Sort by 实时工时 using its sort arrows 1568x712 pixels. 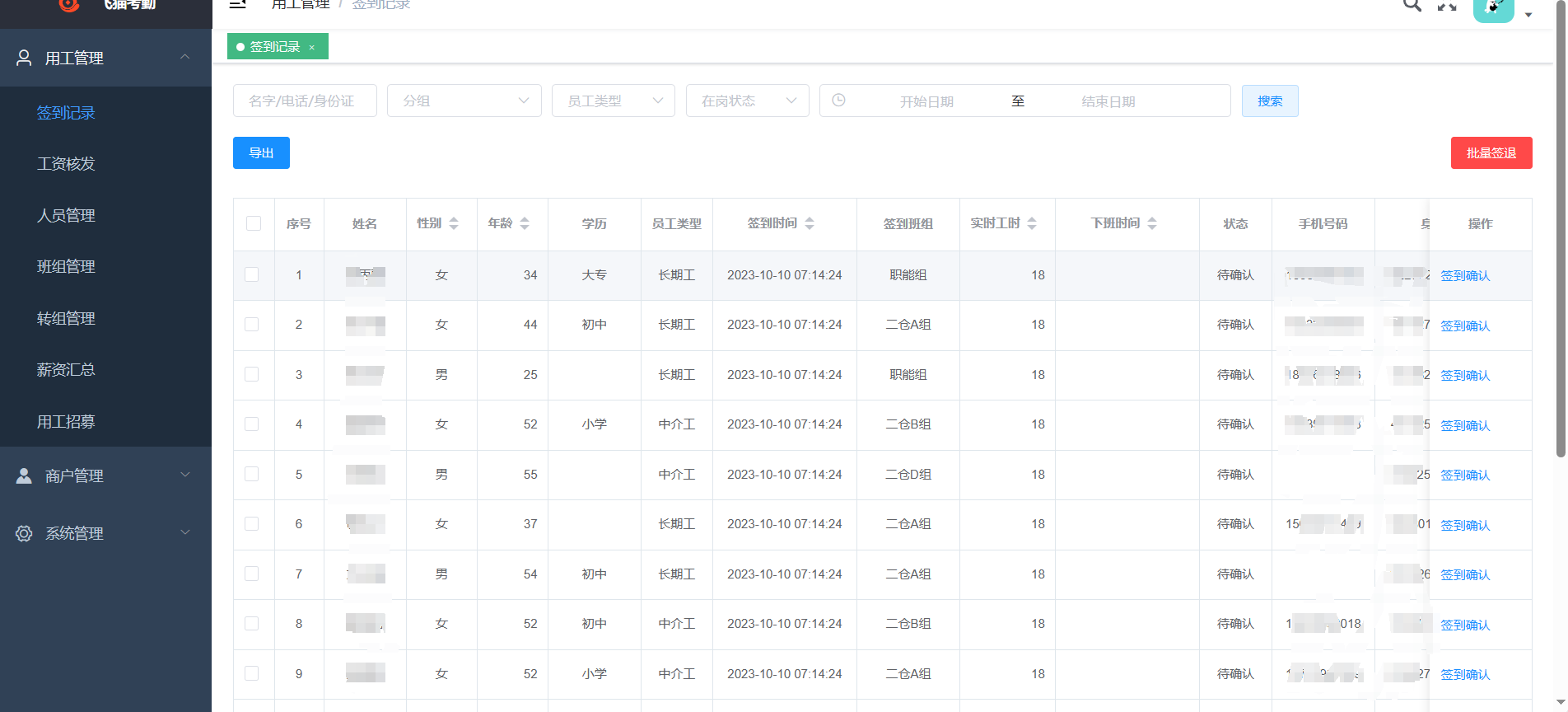point(1032,223)
